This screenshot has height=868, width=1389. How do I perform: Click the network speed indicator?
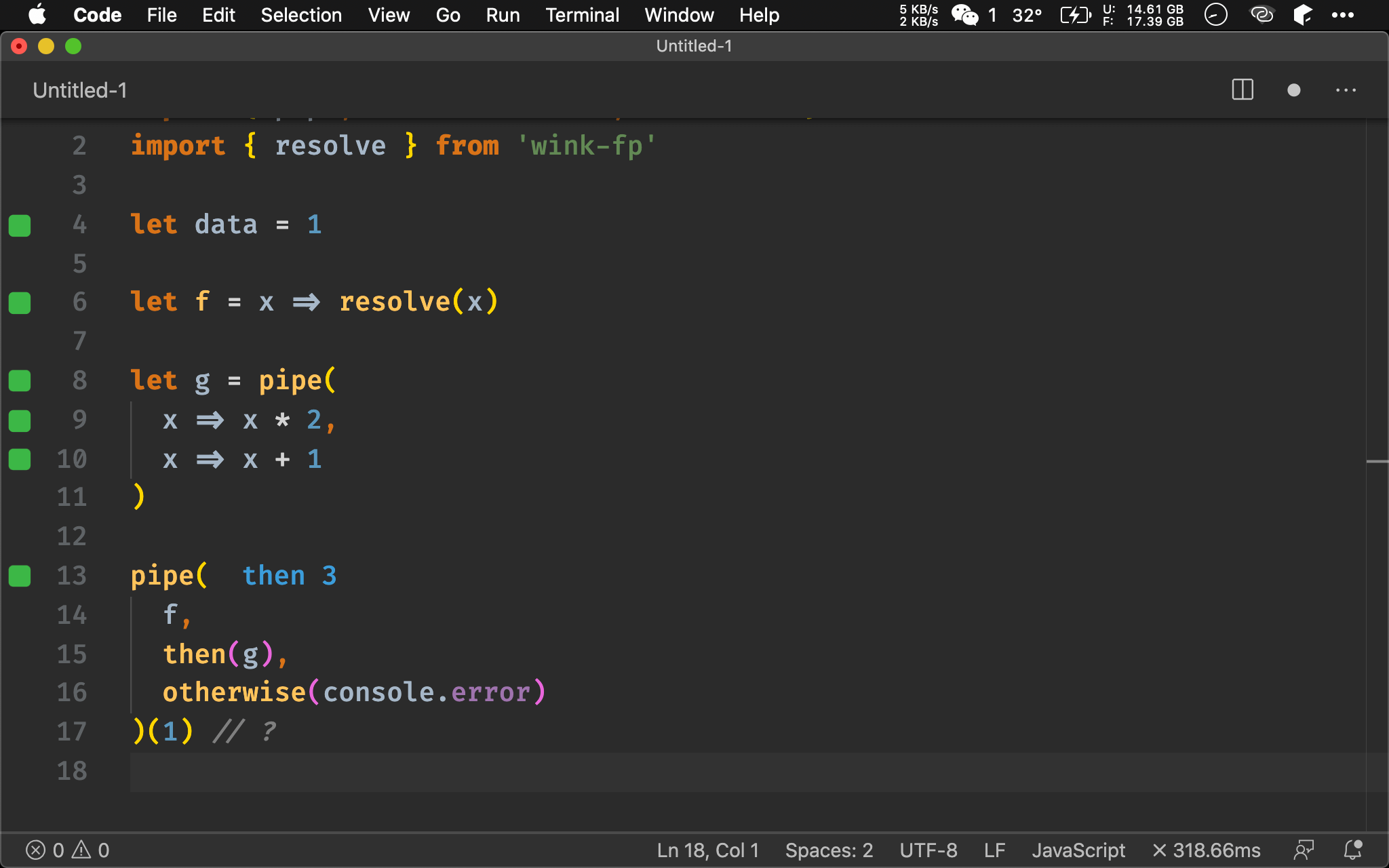[918, 15]
